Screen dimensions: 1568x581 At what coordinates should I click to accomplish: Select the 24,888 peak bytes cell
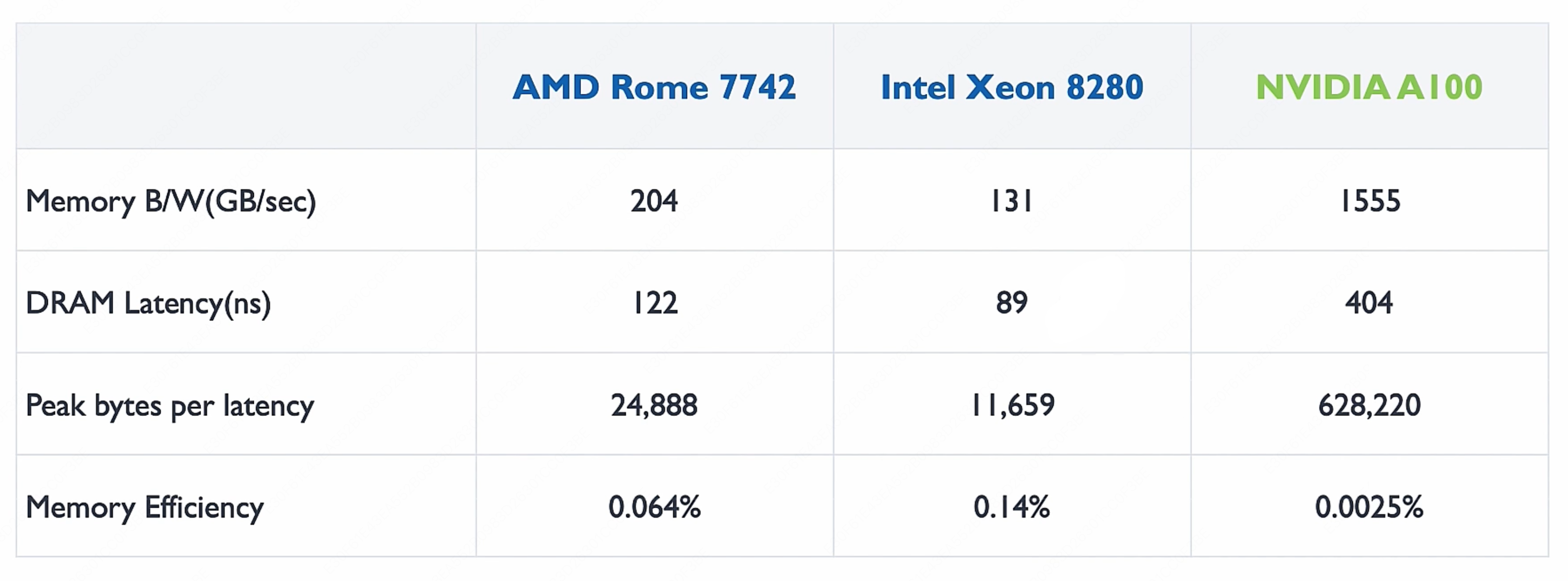click(654, 405)
